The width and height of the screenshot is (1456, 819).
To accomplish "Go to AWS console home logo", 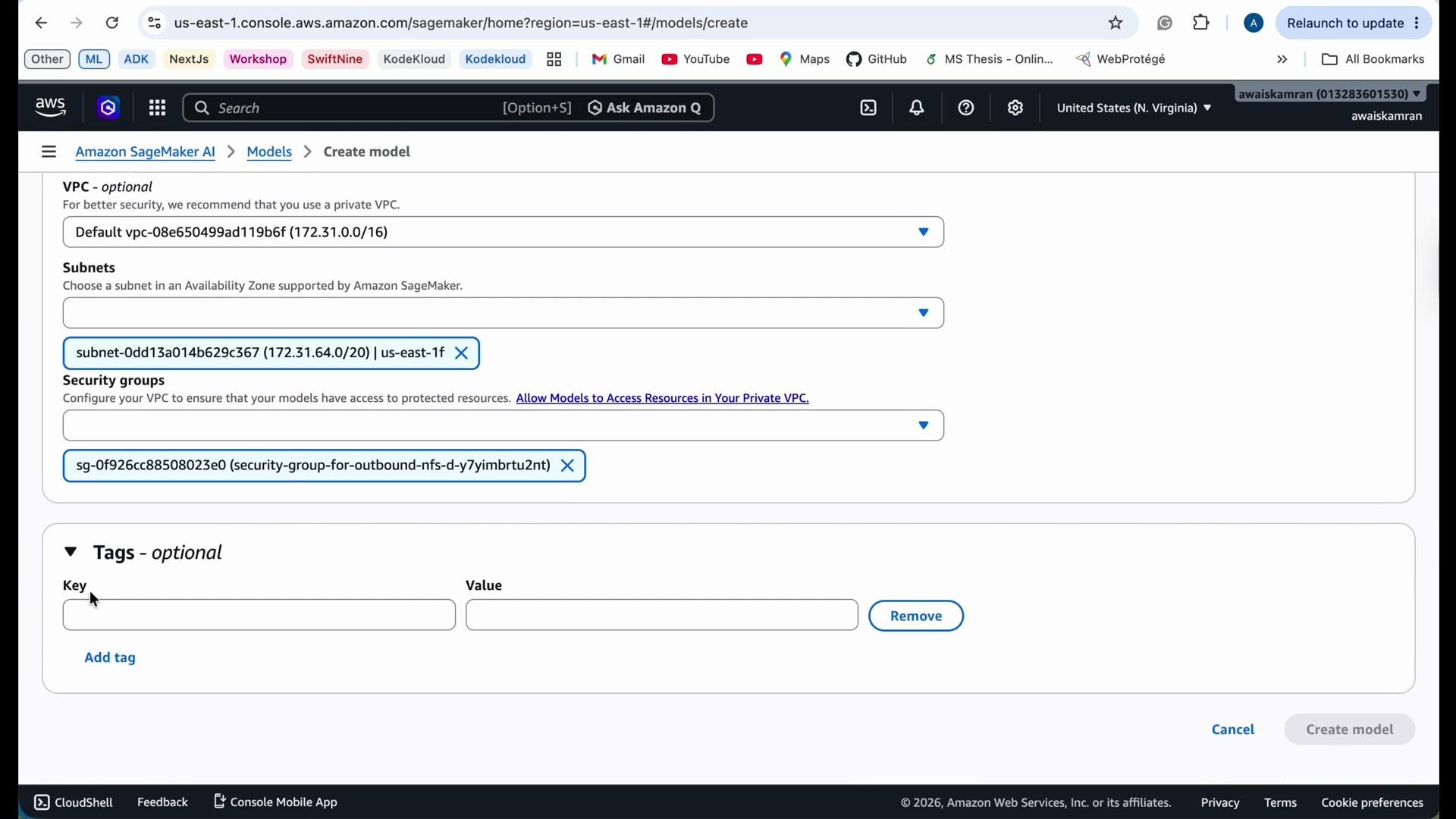I will pos(51,108).
